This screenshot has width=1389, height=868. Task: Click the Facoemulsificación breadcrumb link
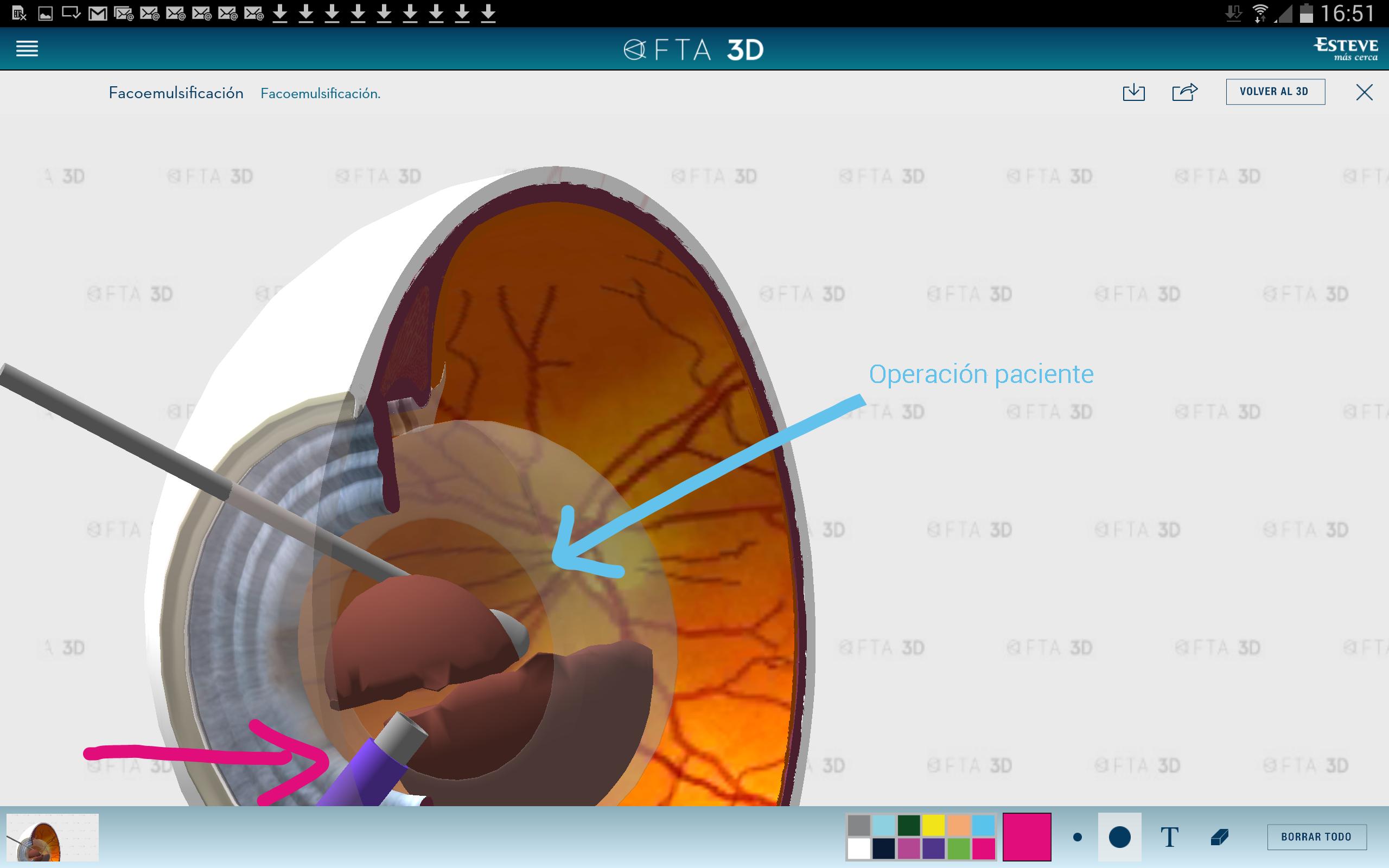click(320, 93)
